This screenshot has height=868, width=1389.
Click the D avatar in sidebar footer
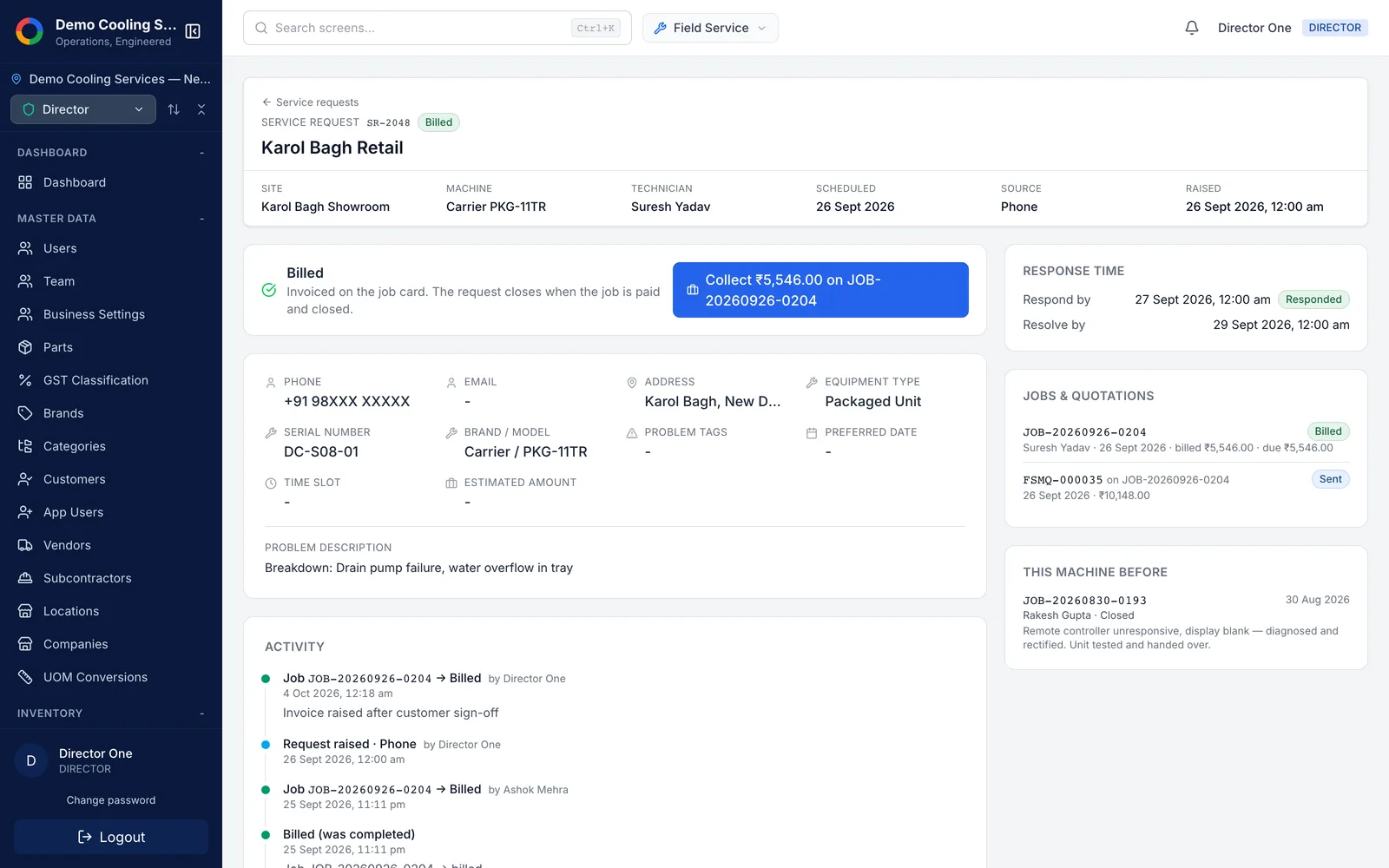(31, 760)
